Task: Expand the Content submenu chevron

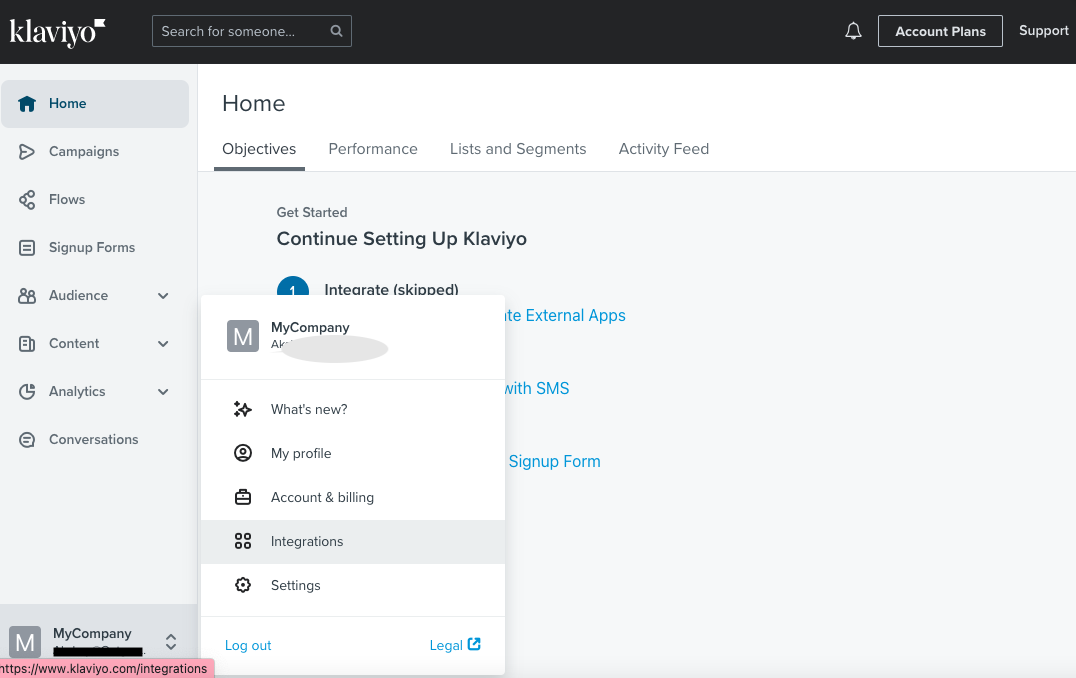Action: tap(163, 344)
